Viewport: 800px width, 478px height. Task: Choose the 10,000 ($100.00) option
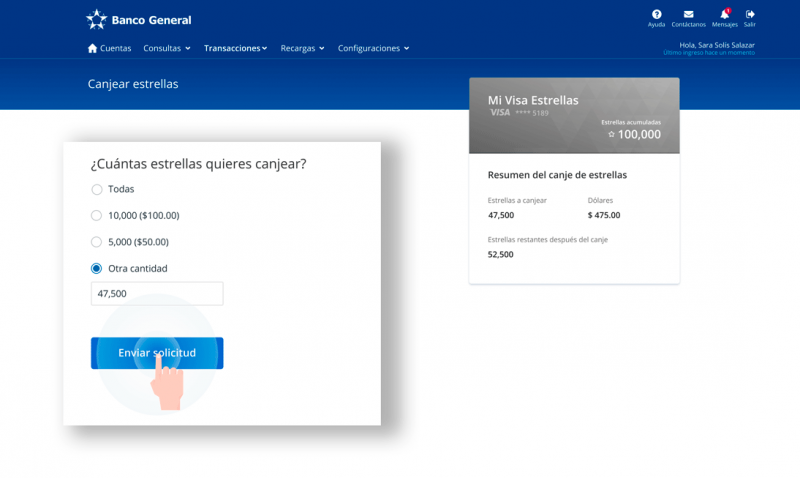tap(97, 215)
